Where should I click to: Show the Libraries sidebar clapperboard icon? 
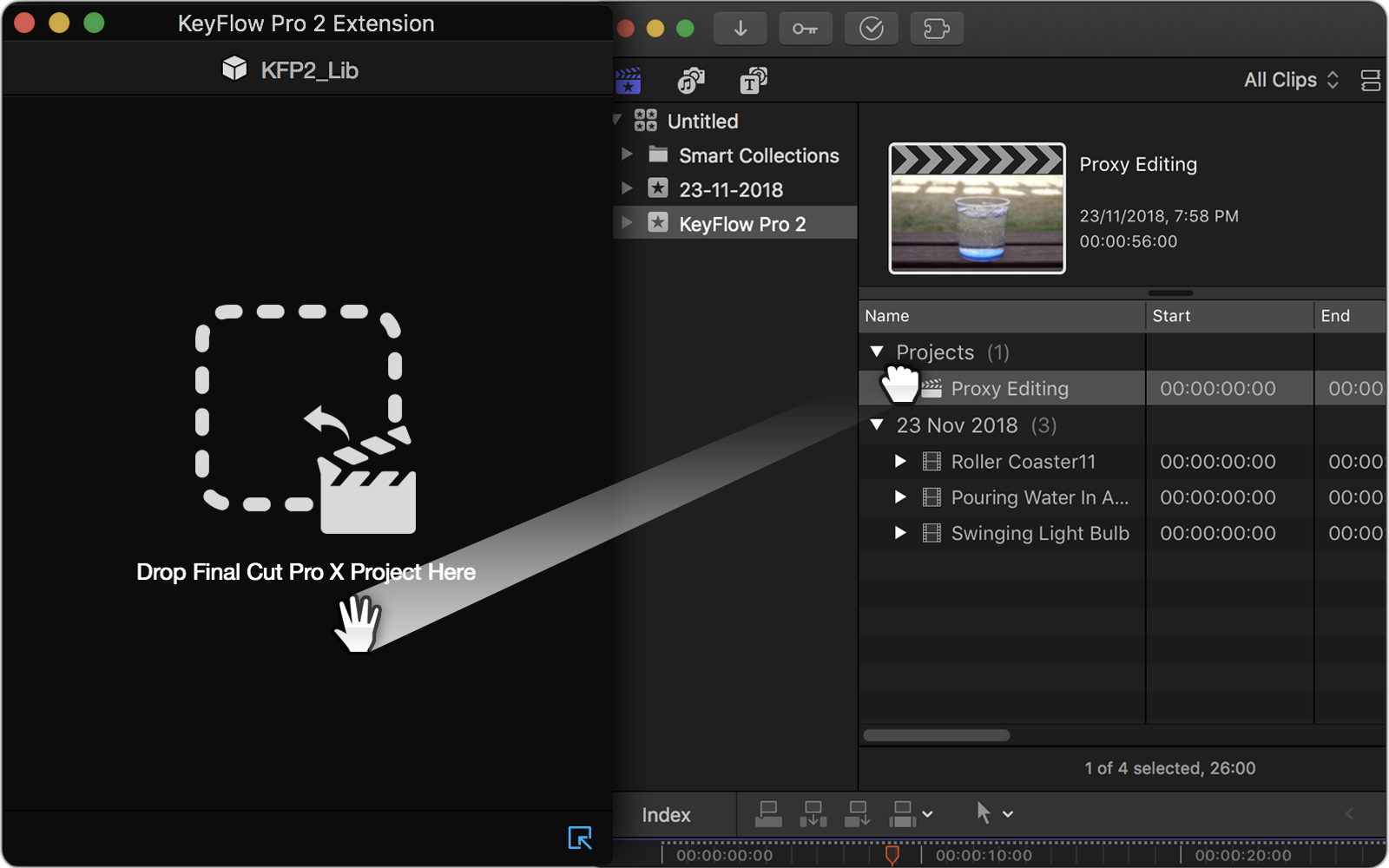629,81
